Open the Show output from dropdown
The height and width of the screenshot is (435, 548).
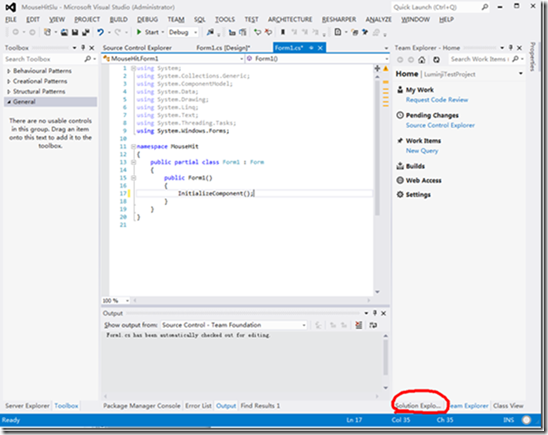[x=233, y=325]
